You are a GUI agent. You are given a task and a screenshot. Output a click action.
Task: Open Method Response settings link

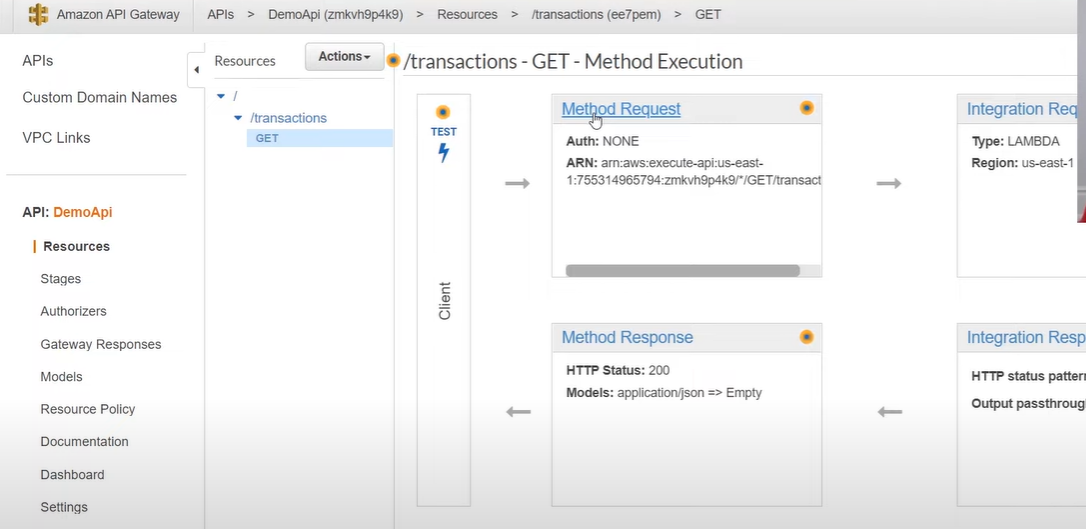(627, 338)
